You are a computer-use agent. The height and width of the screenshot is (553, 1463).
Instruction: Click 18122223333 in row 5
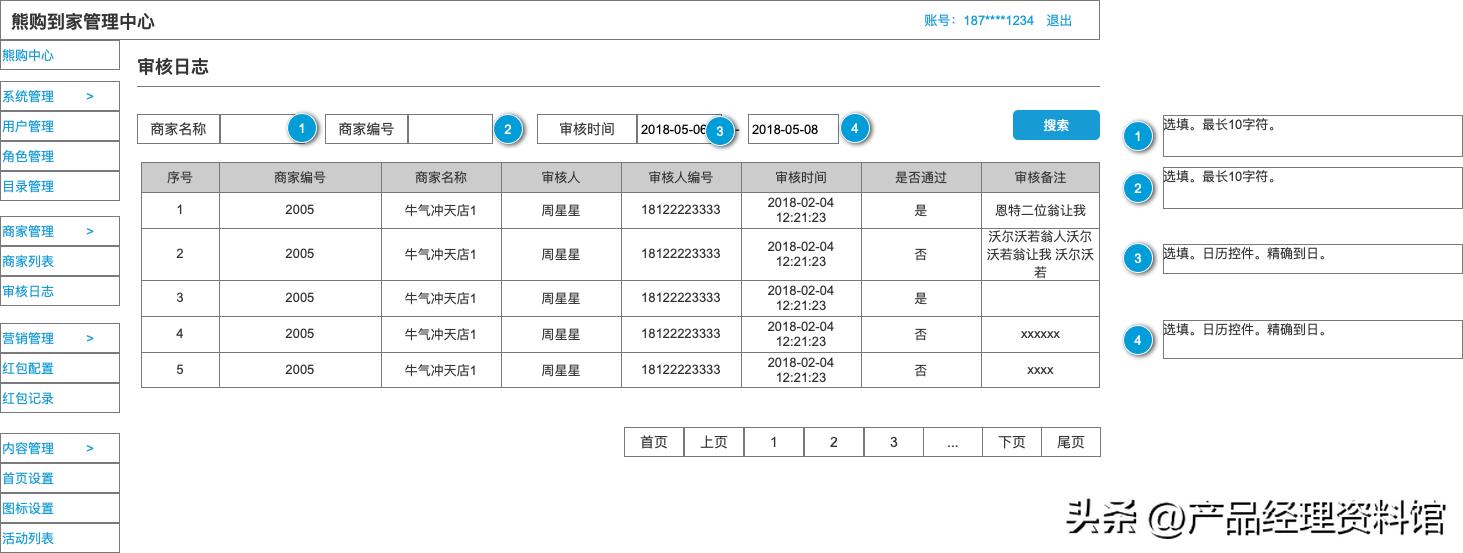point(681,370)
